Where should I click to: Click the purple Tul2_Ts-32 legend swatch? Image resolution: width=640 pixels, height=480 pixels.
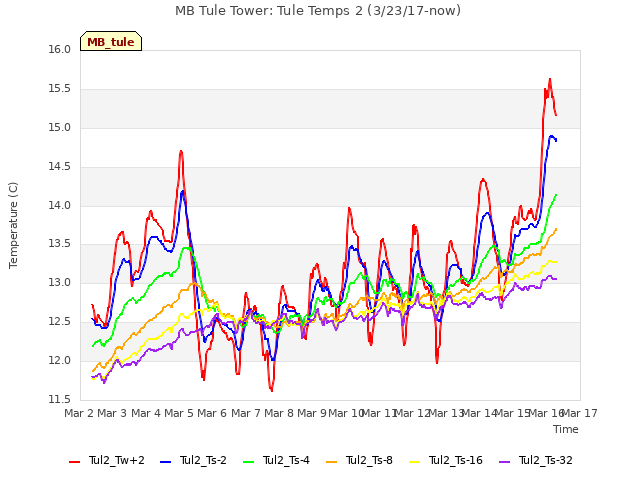[505, 461]
